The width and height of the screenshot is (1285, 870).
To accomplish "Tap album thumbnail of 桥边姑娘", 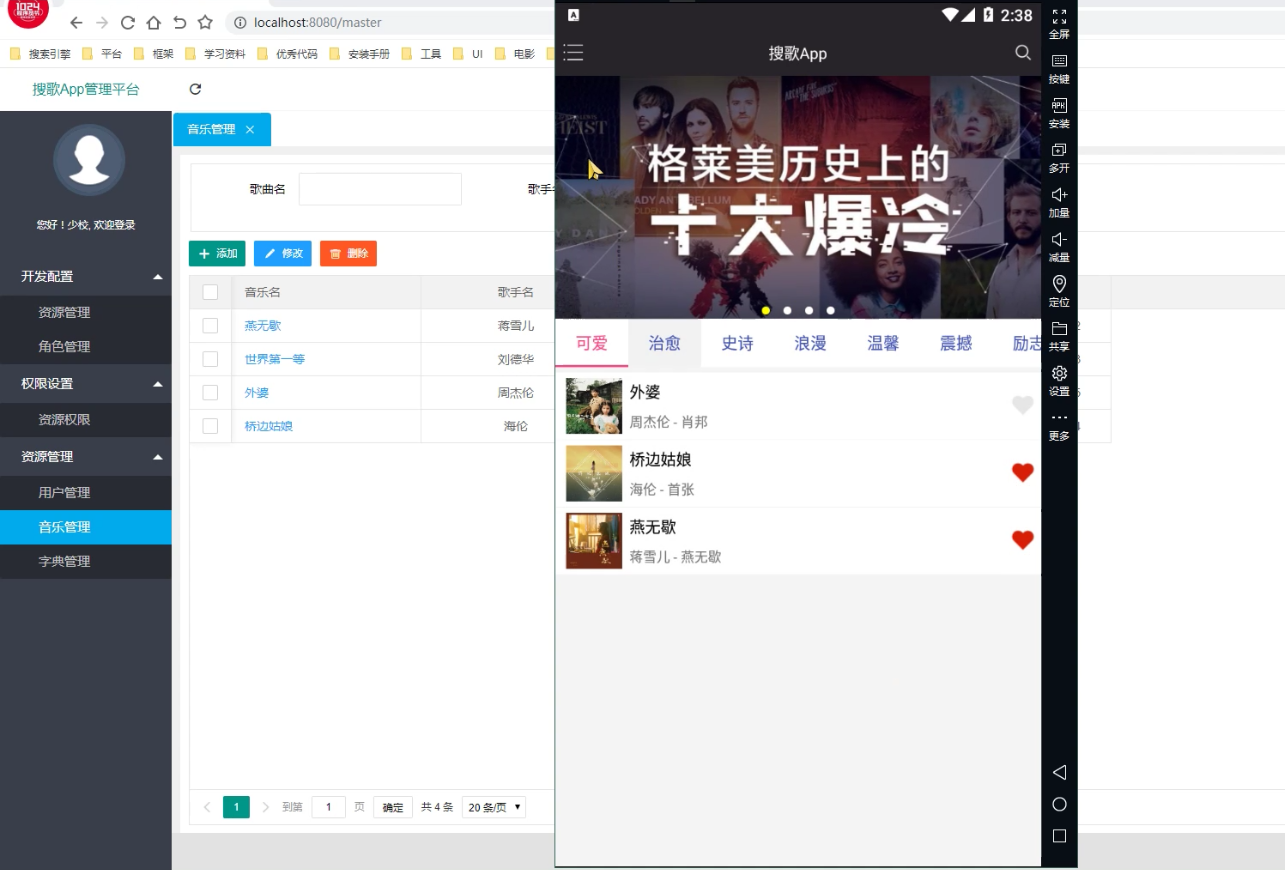I will point(594,473).
